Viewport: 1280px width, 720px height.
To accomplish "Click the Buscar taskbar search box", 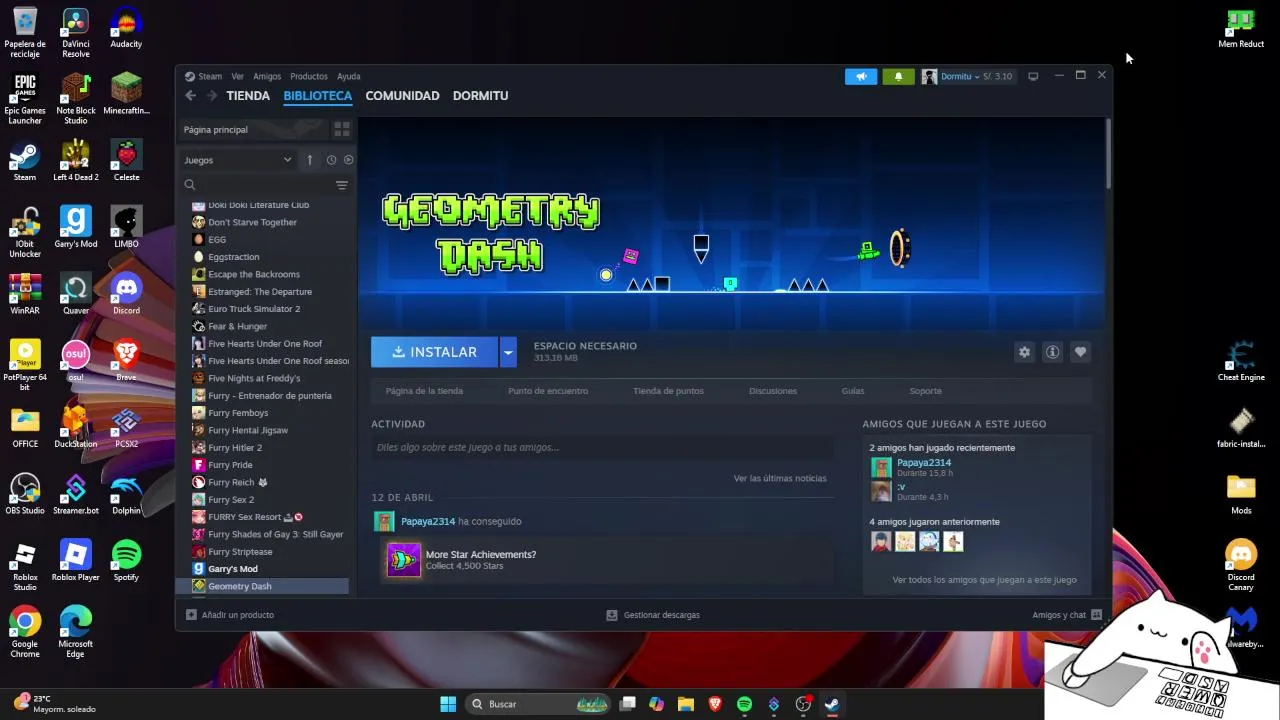I will pos(540,704).
